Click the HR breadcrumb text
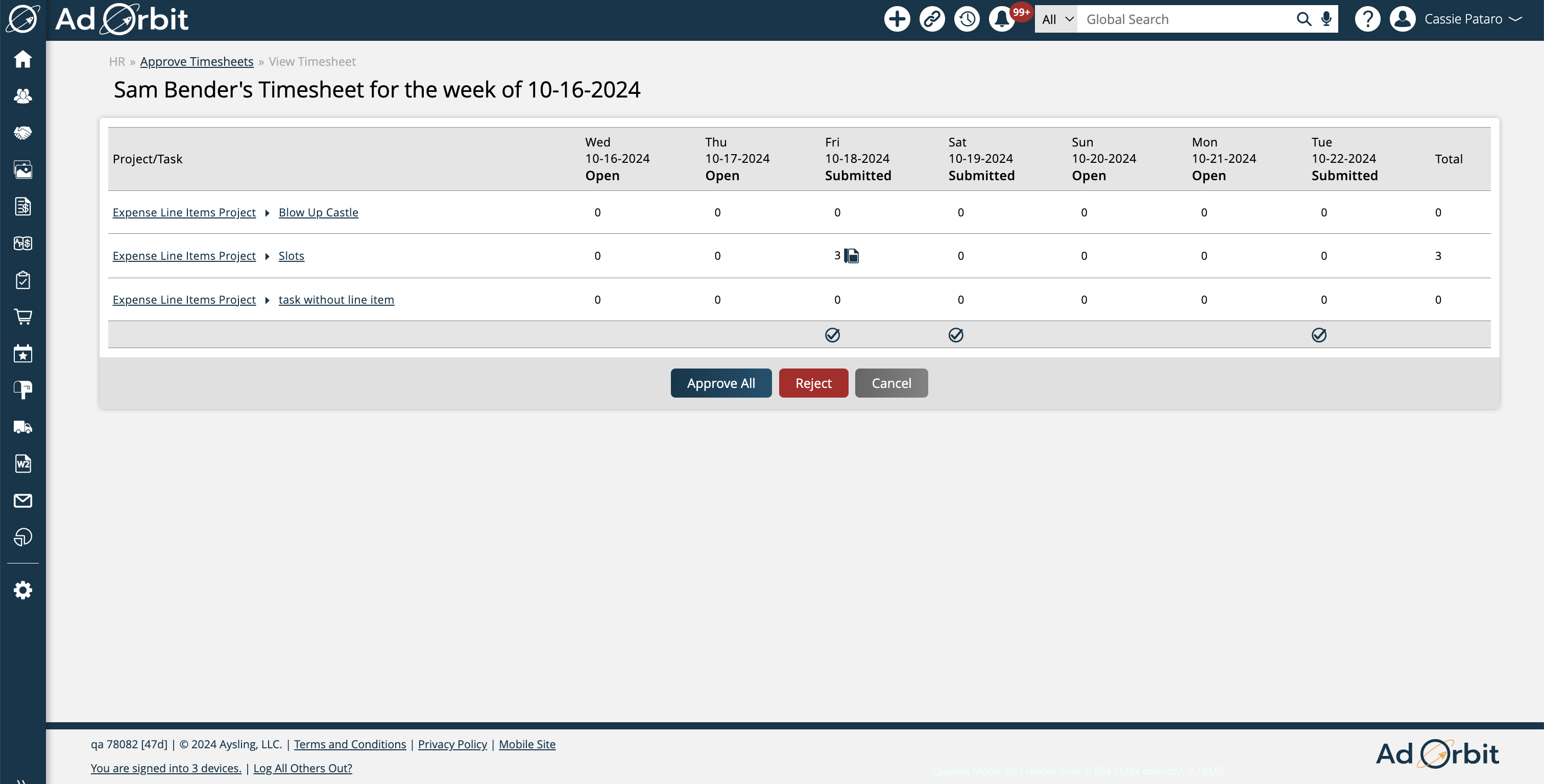Image resolution: width=1544 pixels, height=784 pixels. pos(117,62)
